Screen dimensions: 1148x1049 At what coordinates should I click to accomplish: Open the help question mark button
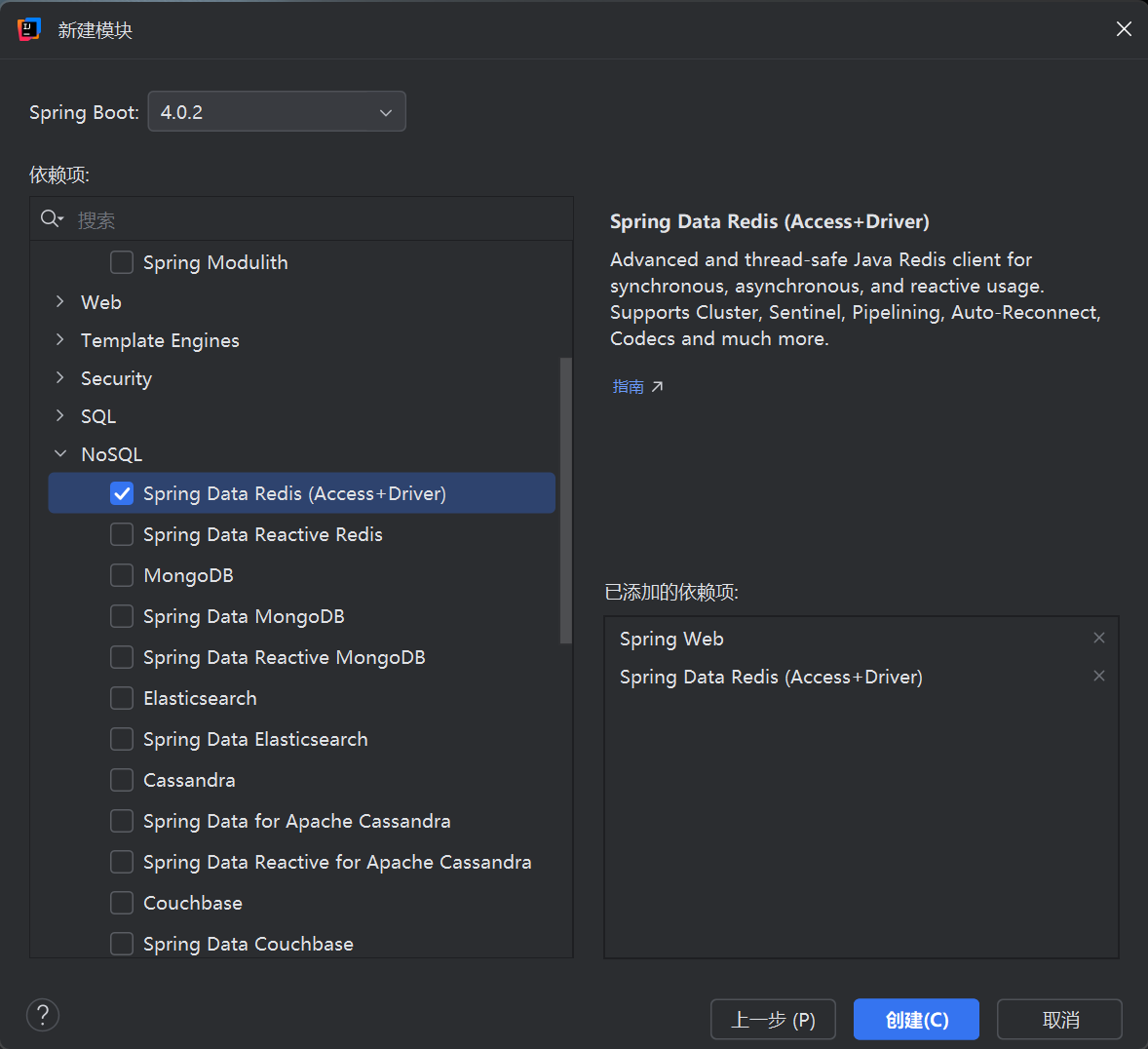click(x=43, y=1015)
